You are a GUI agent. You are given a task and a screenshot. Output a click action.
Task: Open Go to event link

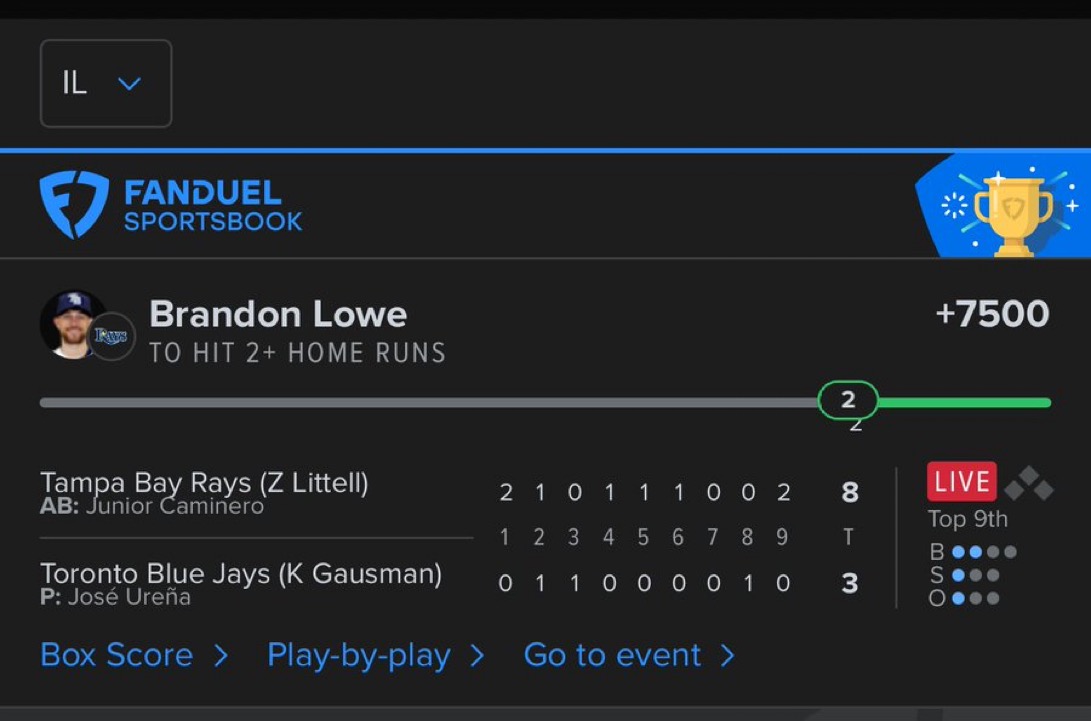(x=612, y=655)
